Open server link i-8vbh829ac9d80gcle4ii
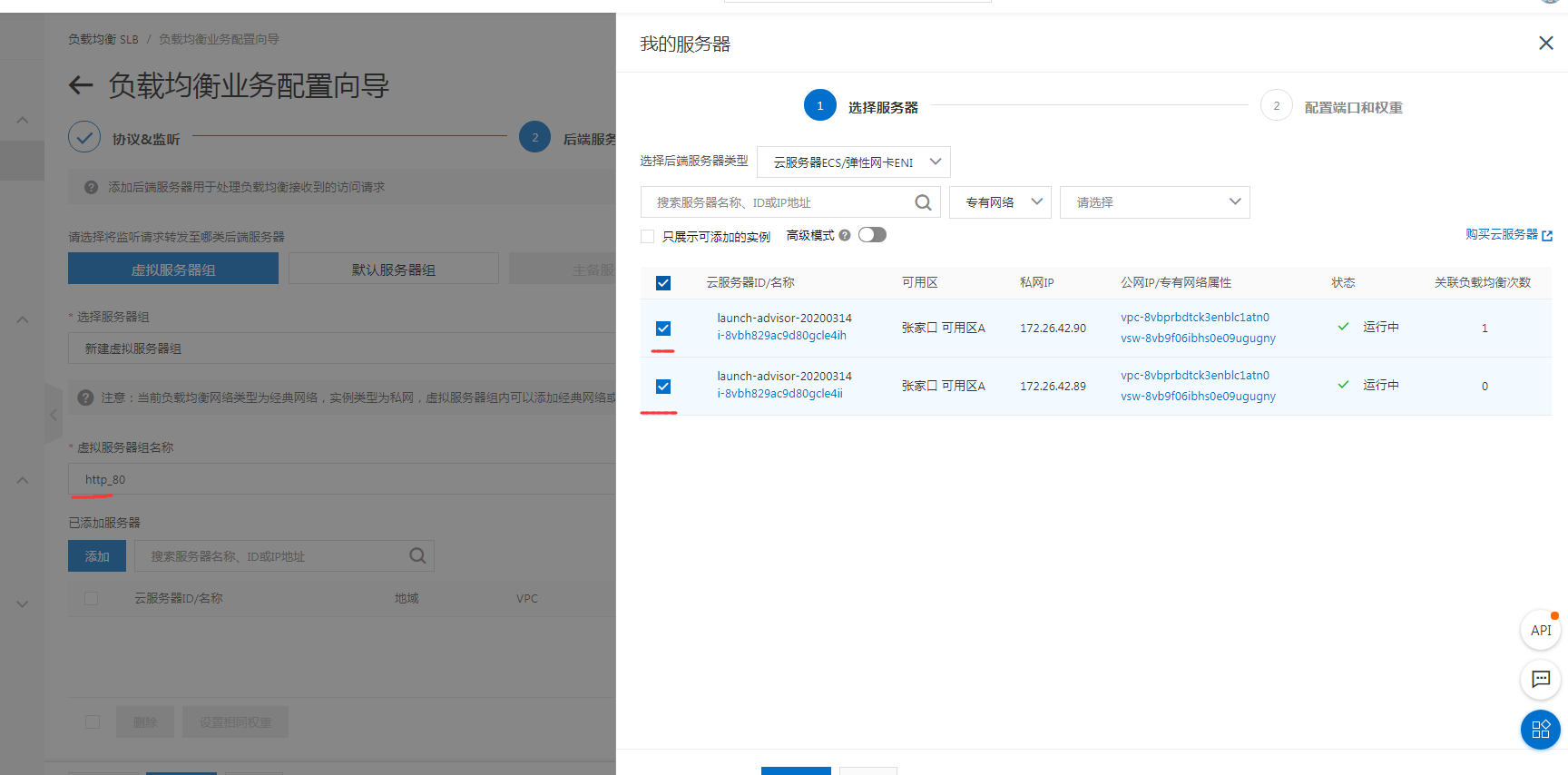 pos(780,394)
